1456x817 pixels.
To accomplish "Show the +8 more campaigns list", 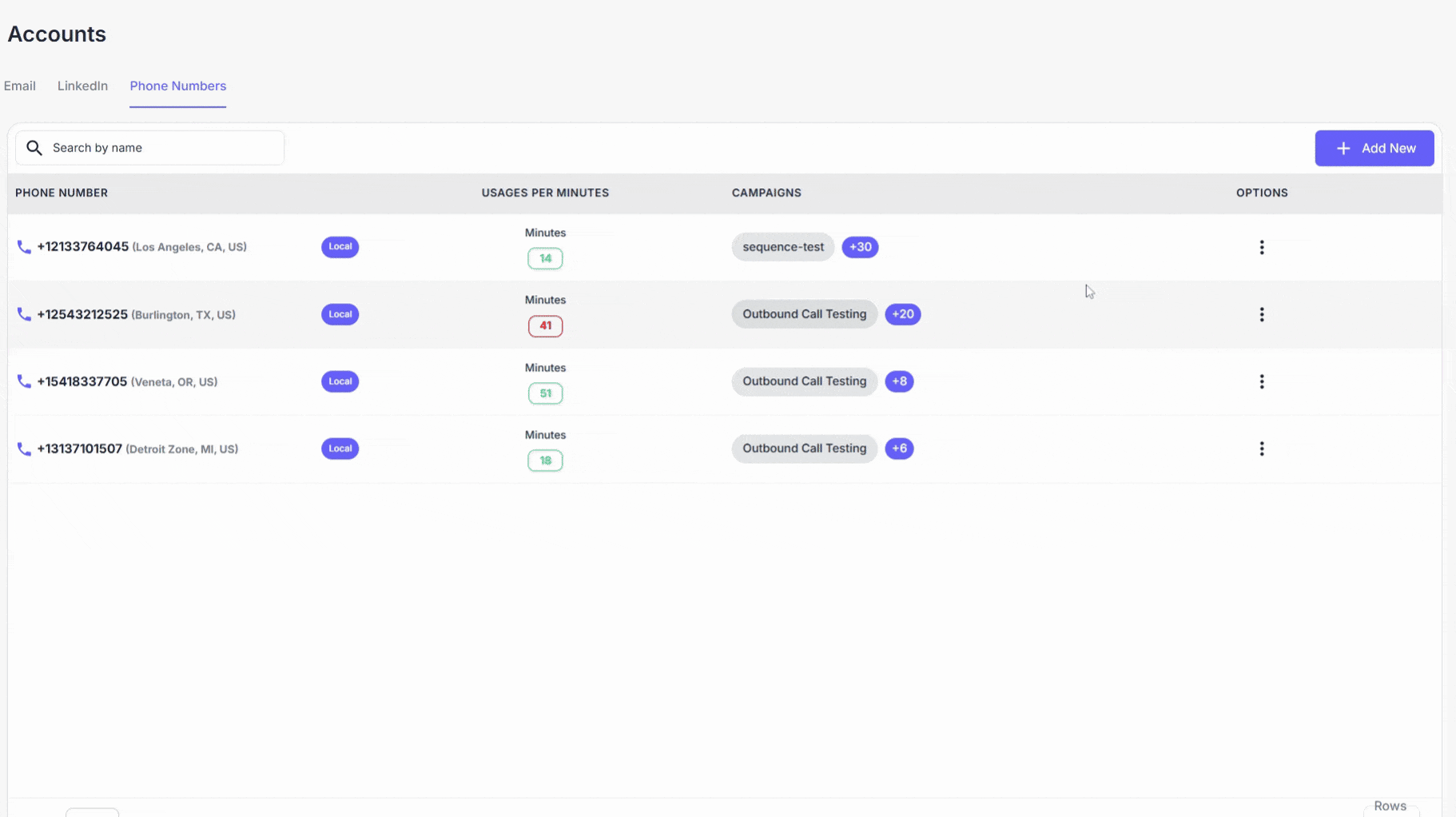I will point(899,381).
